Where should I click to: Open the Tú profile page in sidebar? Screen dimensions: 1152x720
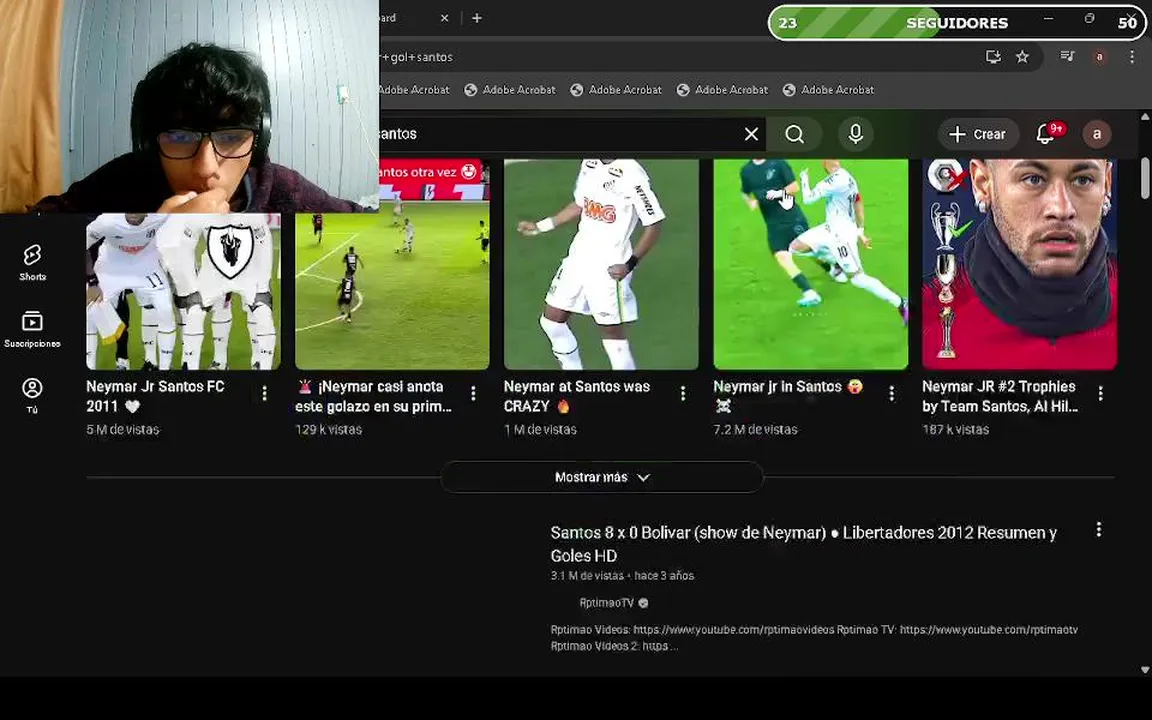point(32,395)
